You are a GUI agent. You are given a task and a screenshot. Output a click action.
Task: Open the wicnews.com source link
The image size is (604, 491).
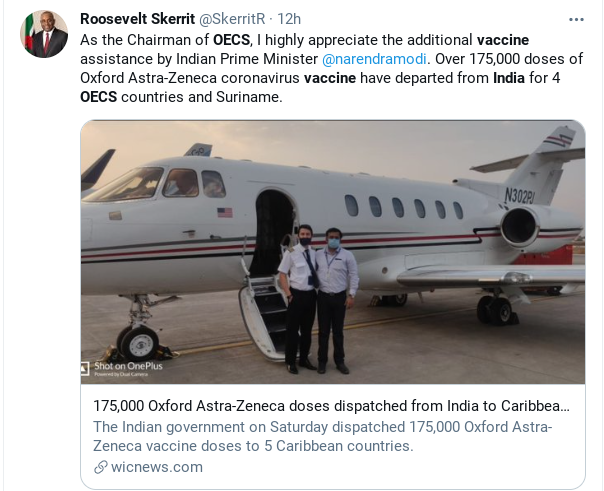(157, 467)
